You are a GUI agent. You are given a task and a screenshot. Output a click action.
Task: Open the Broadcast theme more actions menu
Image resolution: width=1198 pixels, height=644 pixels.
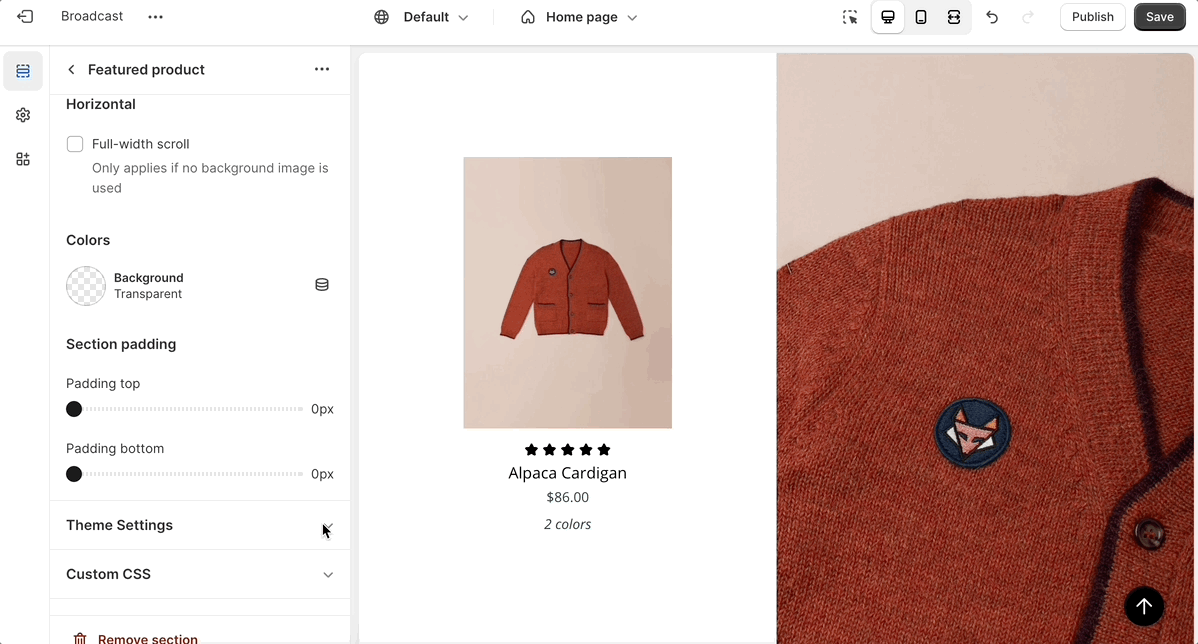pos(155,17)
